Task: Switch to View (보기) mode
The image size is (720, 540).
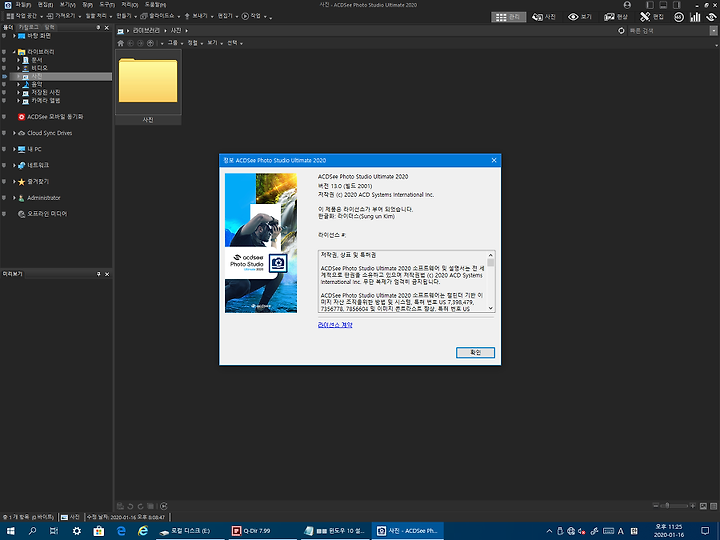Action: [x=579, y=17]
